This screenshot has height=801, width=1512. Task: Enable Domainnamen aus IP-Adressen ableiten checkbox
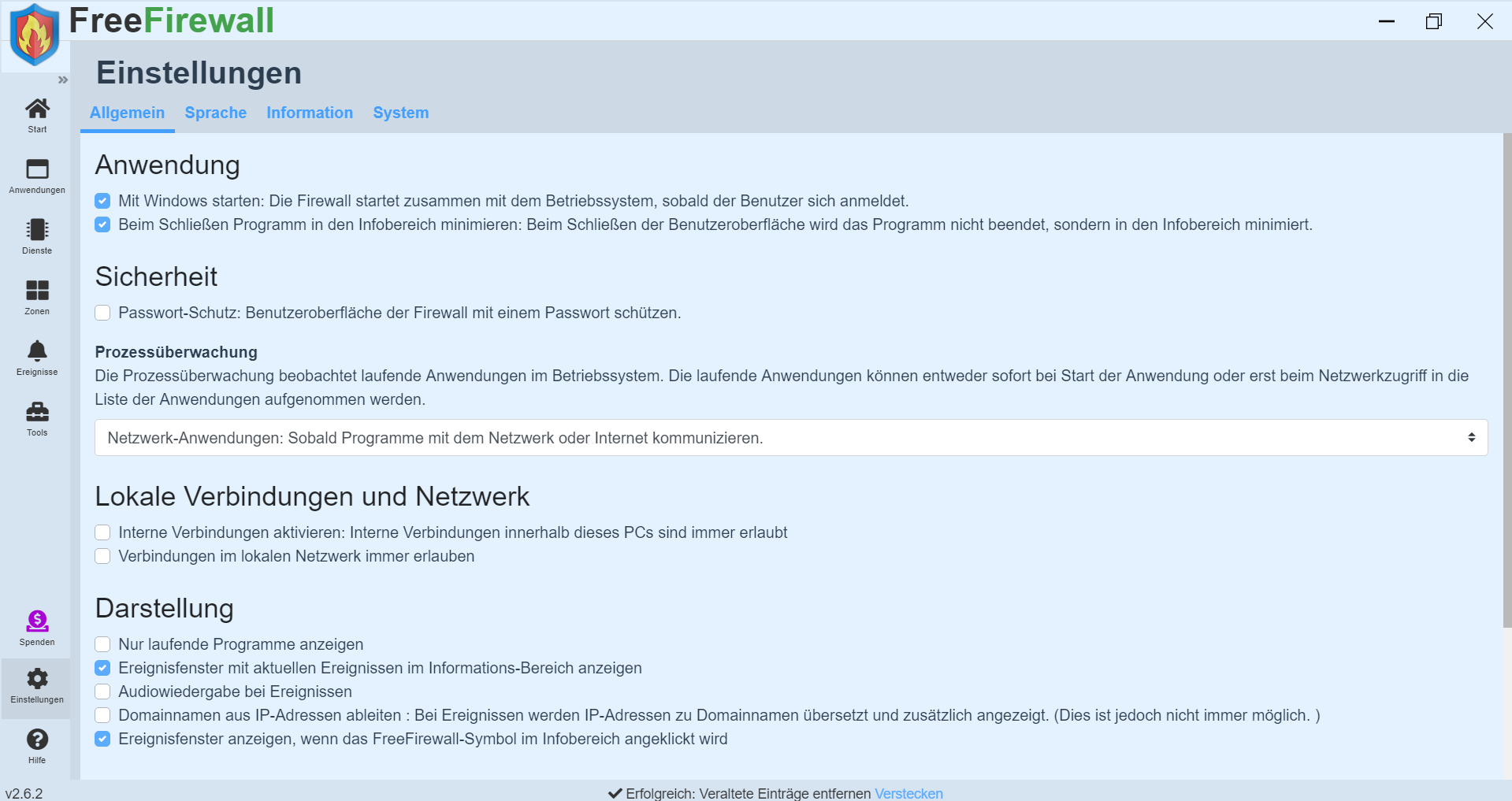[102, 715]
